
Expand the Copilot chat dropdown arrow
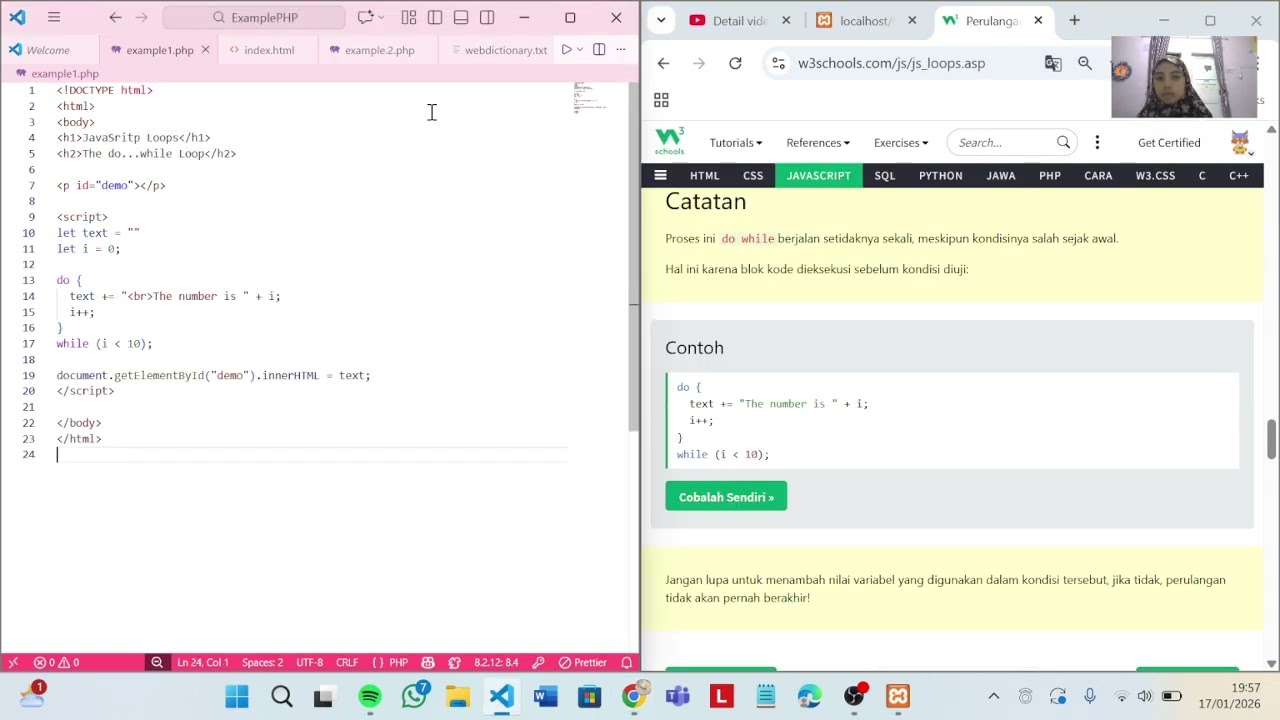(382, 18)
